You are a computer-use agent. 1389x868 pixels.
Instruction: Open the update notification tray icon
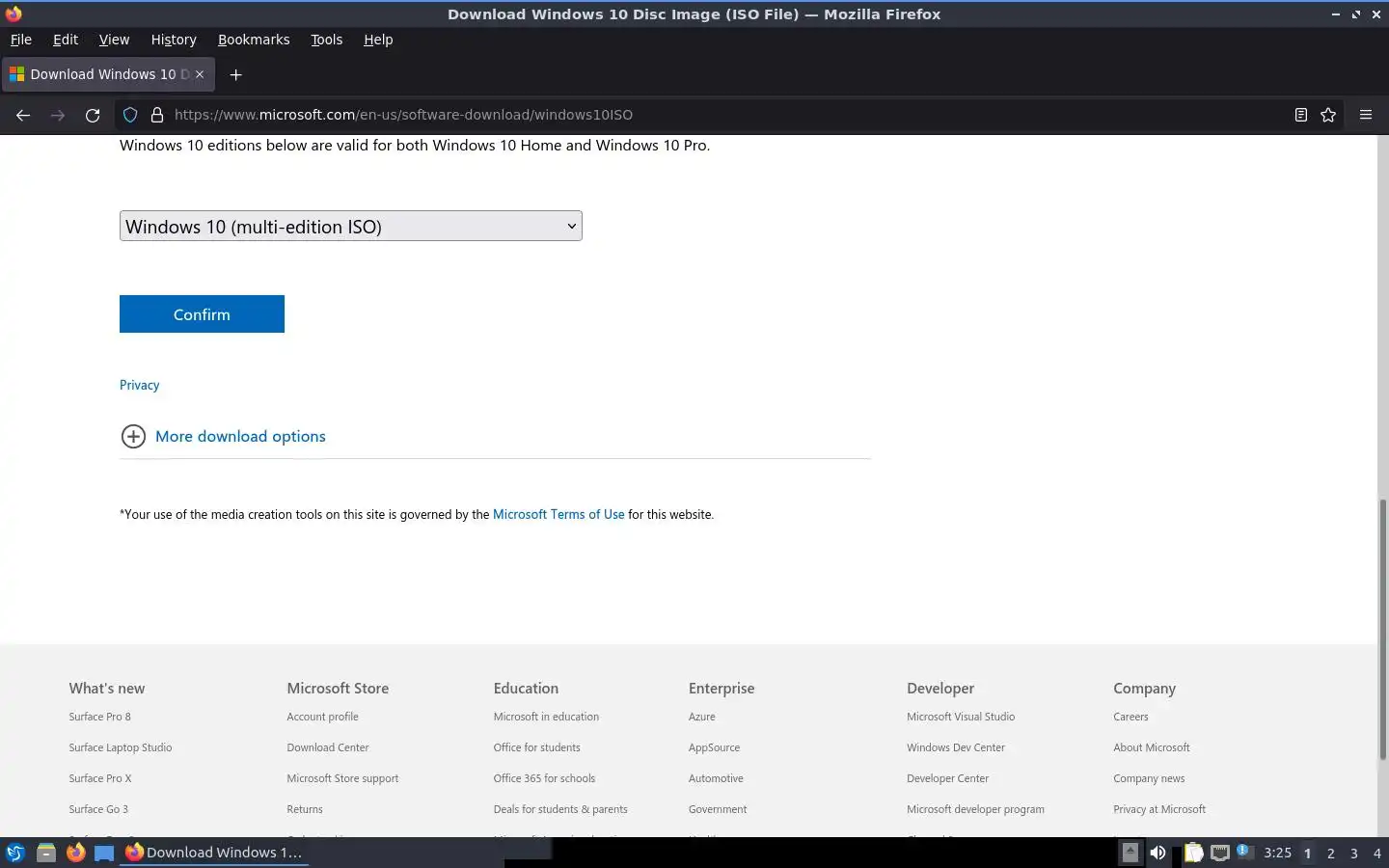(1243, 851)
